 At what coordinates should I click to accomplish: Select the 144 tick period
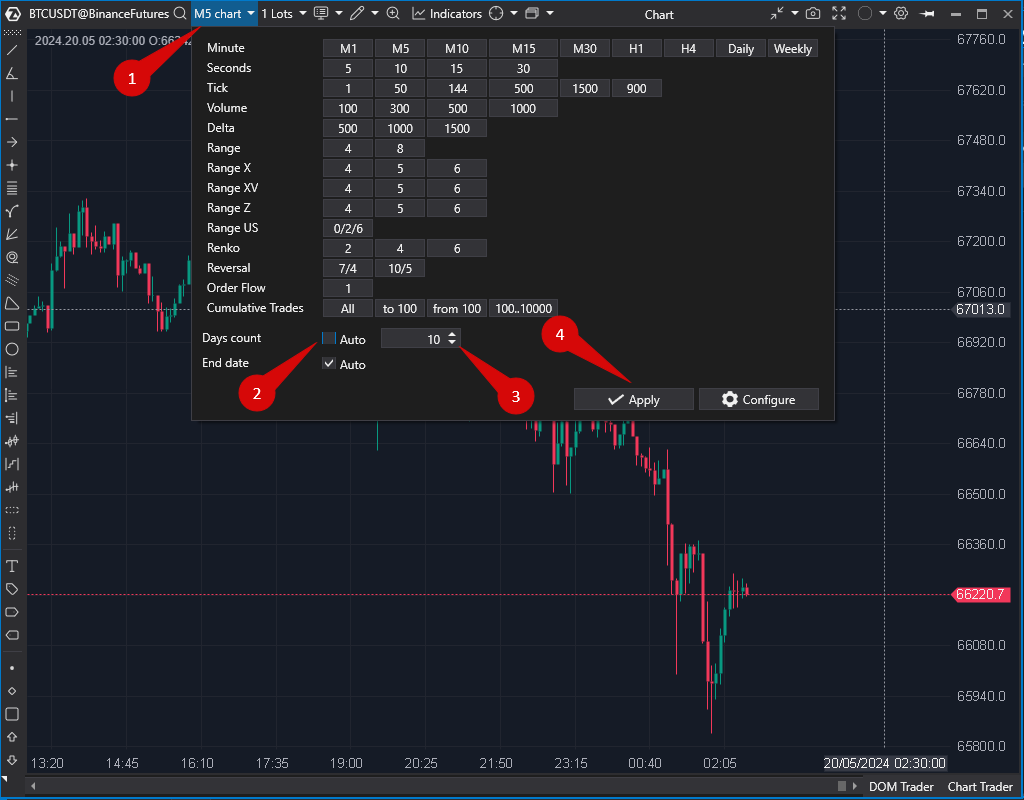click(x=457, y=89)
